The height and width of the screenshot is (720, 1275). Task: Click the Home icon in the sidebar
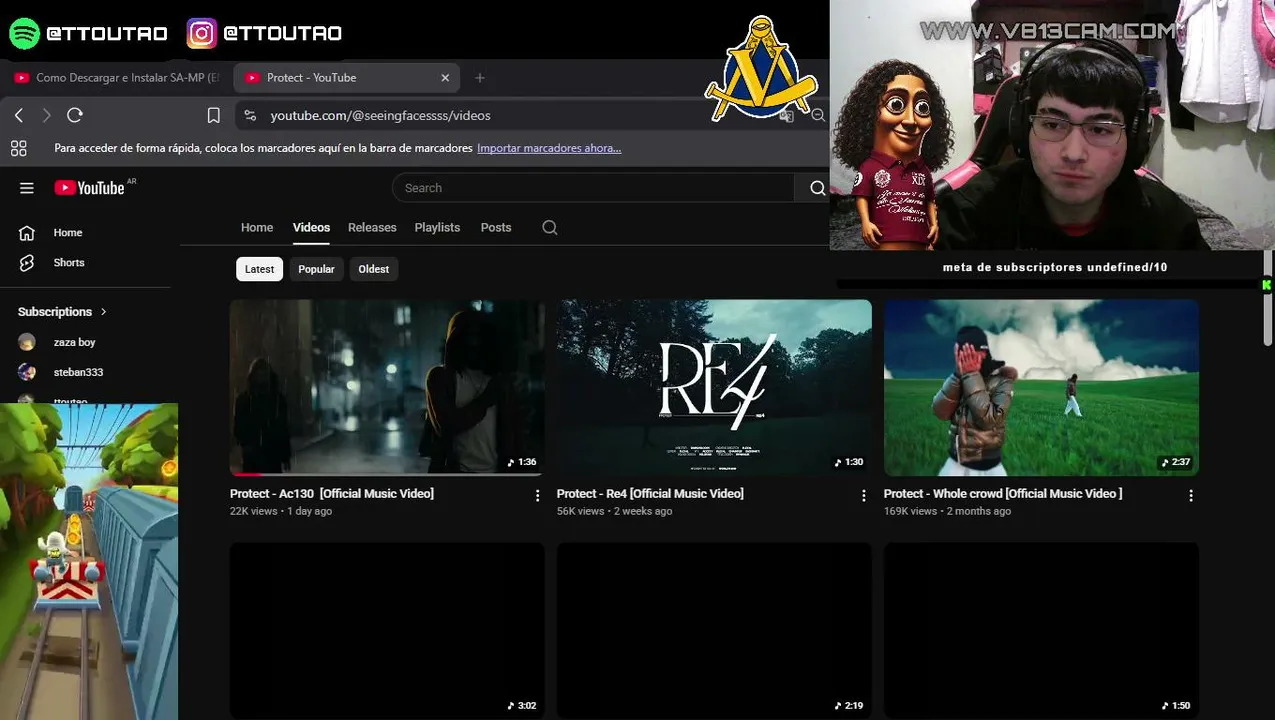27,232
